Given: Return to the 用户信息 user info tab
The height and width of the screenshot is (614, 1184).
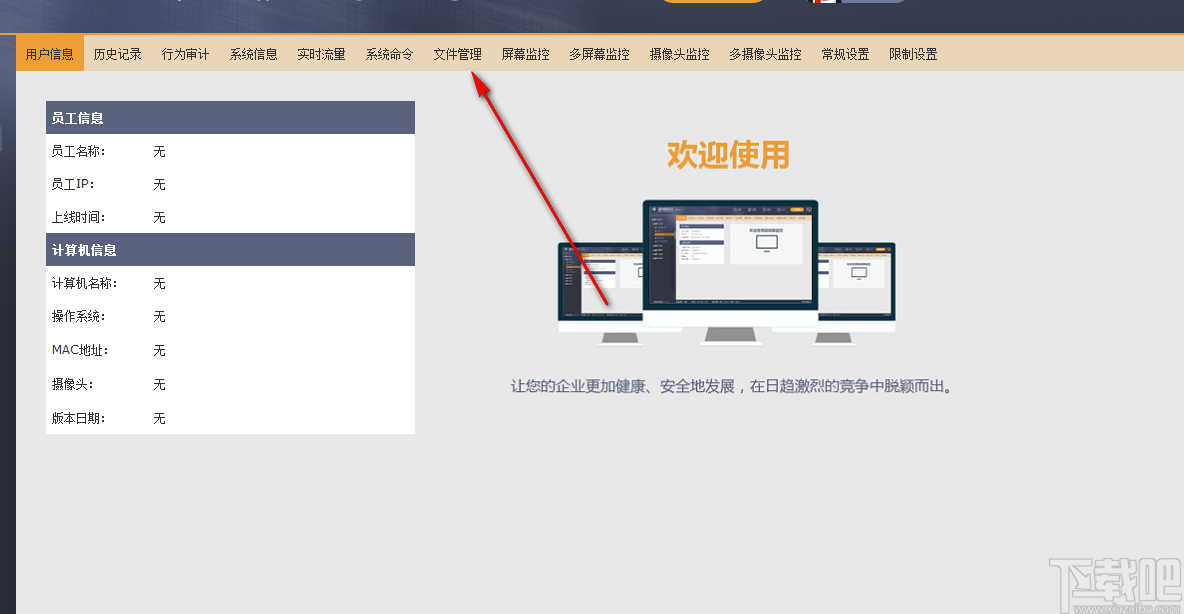Looking at the screenshot, I should click(49, 54).
